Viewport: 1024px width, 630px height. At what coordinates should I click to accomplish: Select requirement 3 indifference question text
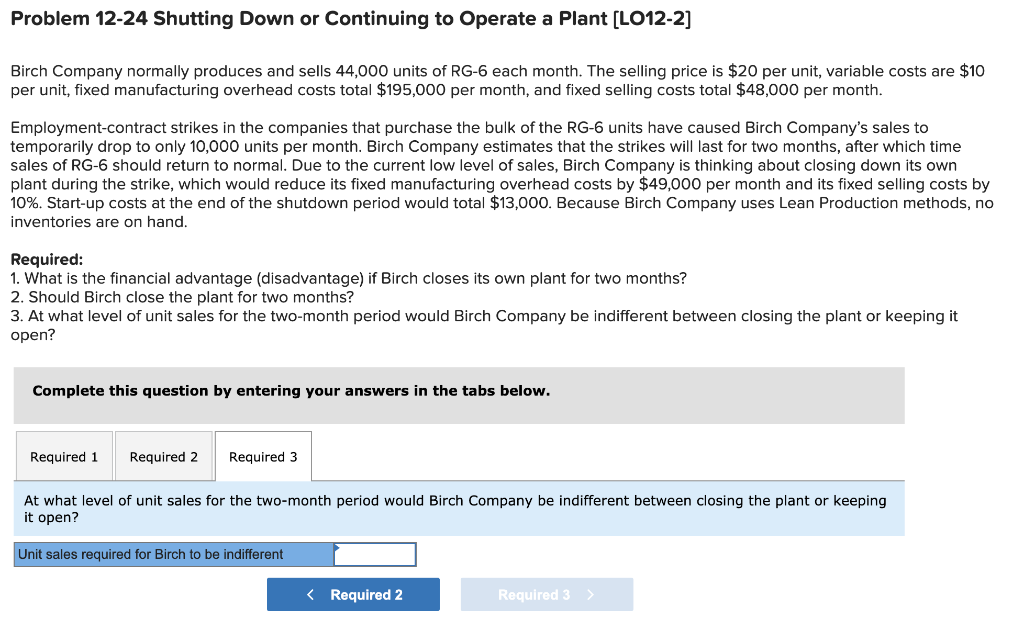(480, 315)
